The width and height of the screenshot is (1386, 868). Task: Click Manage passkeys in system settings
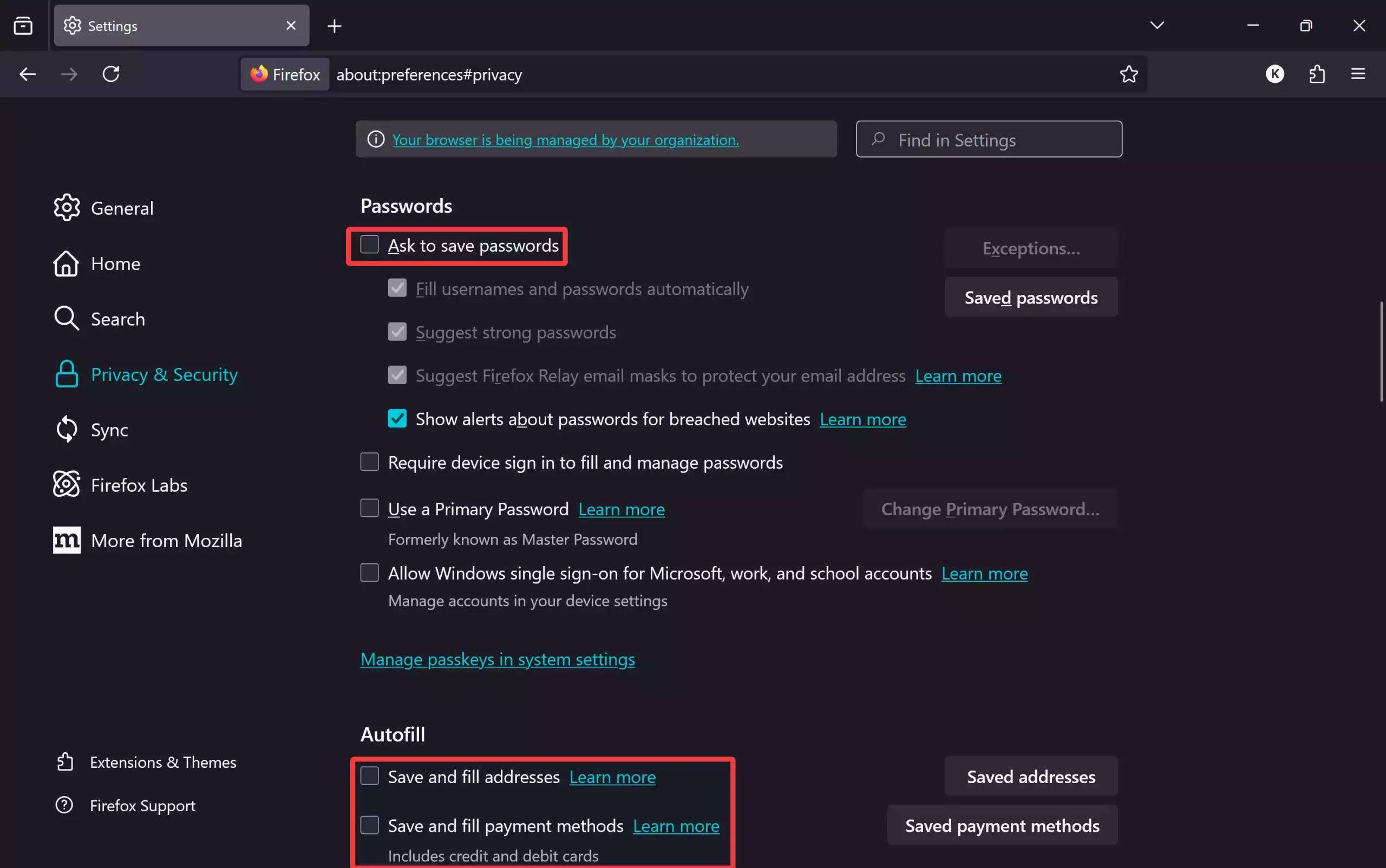tap(497, 659)
